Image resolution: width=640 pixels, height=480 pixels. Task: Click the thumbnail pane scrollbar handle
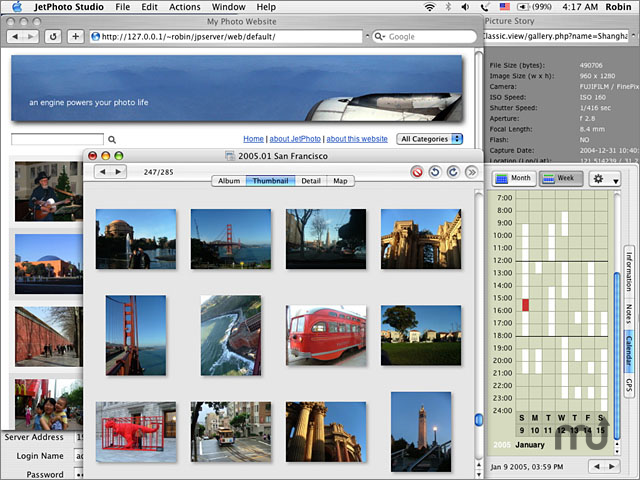click(x=478, y=420)
